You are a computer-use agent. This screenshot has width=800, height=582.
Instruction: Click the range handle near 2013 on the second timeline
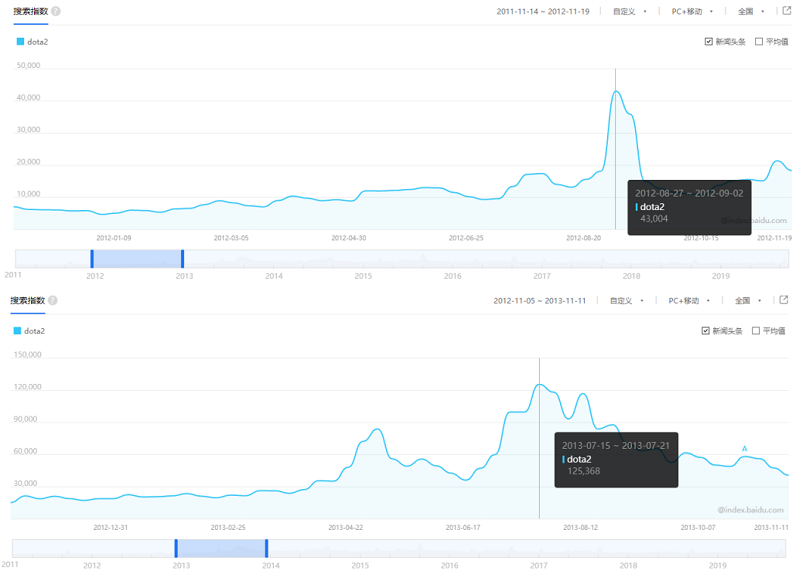[176, 548]
